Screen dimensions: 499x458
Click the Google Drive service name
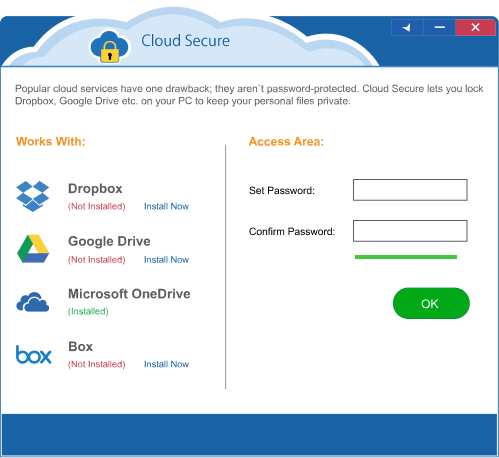pyautogui.click(x=109, y=241)
